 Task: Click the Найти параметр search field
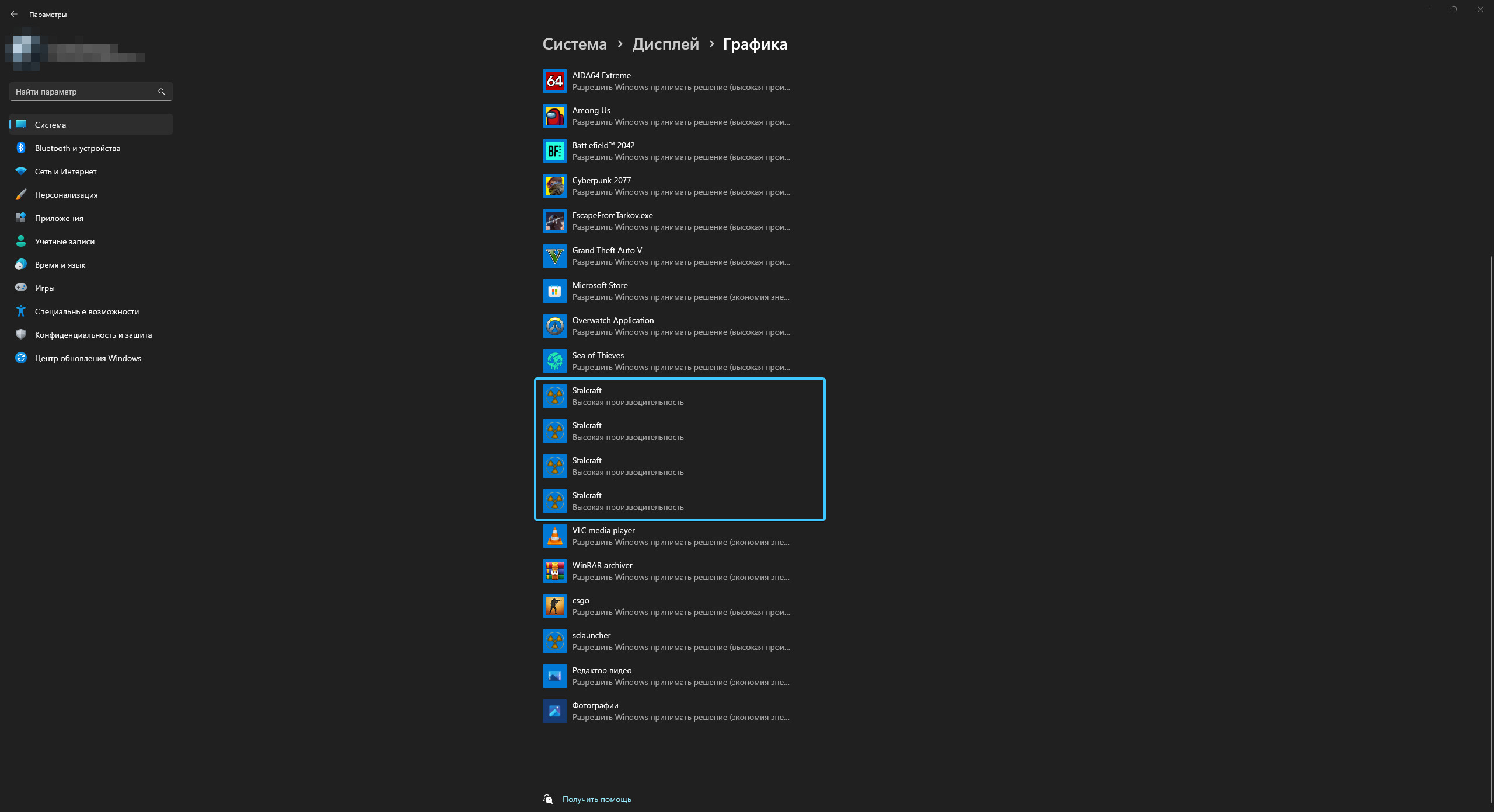[91, 92]
